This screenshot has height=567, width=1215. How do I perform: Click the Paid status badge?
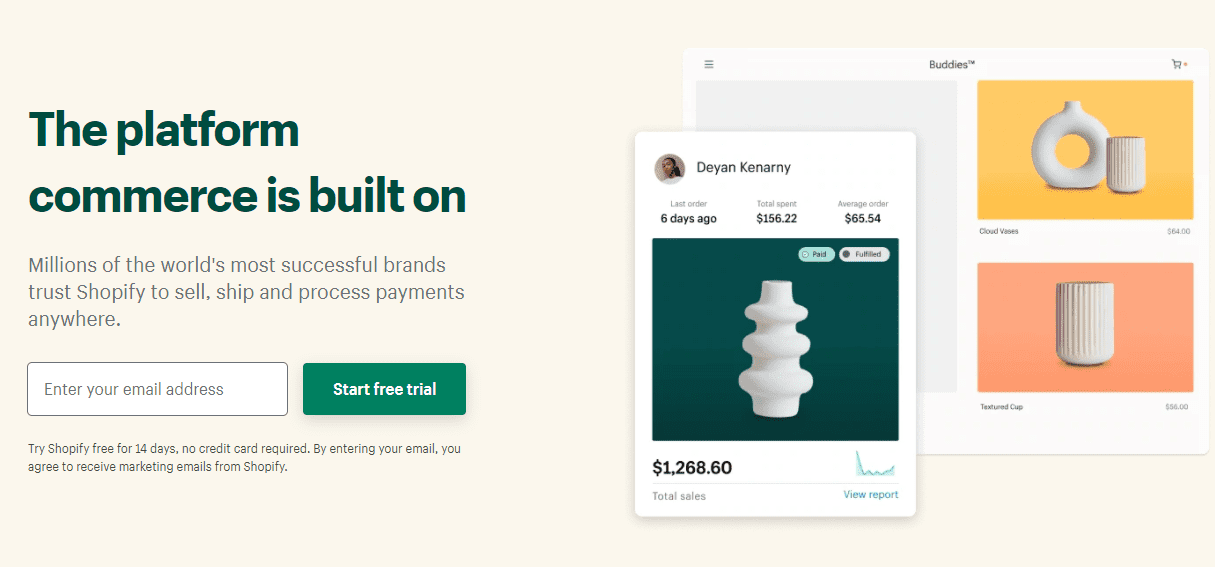(816, 254)
